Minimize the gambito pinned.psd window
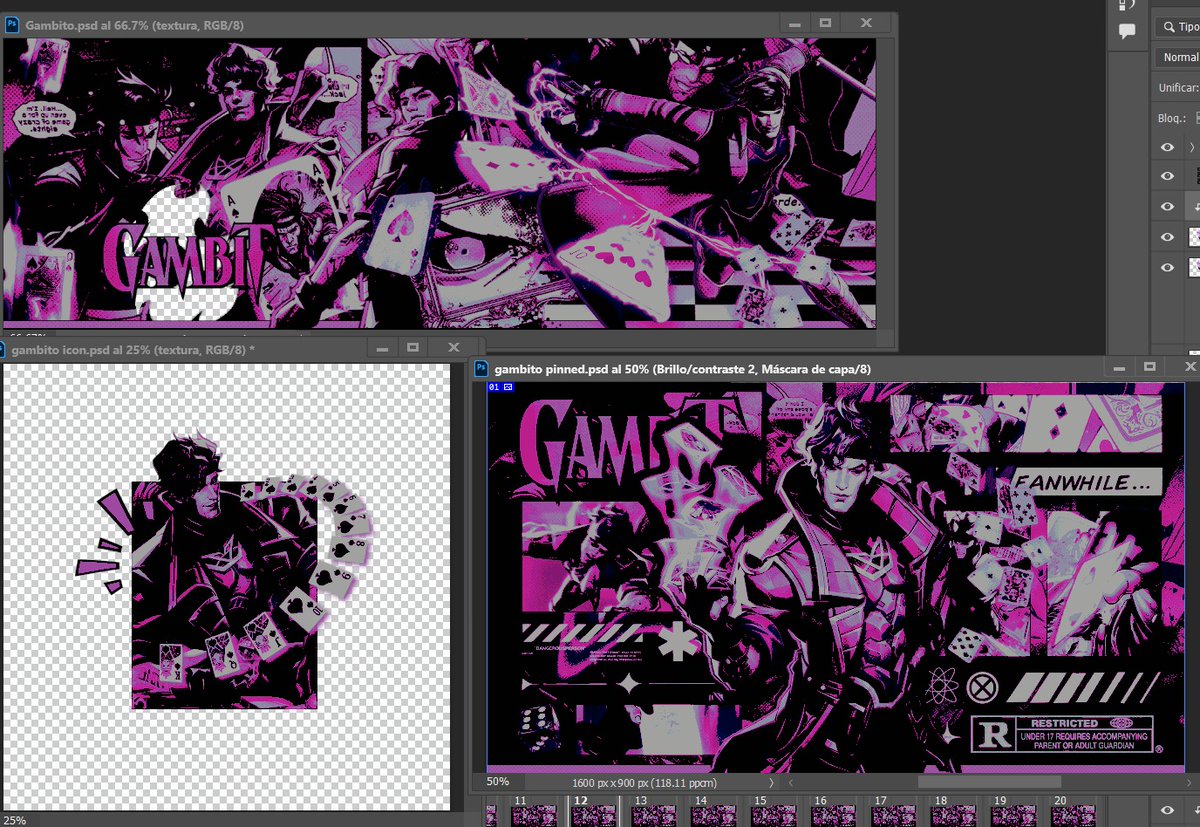Viewport: 1200px width, 827px height. [x=1118, y=368]
